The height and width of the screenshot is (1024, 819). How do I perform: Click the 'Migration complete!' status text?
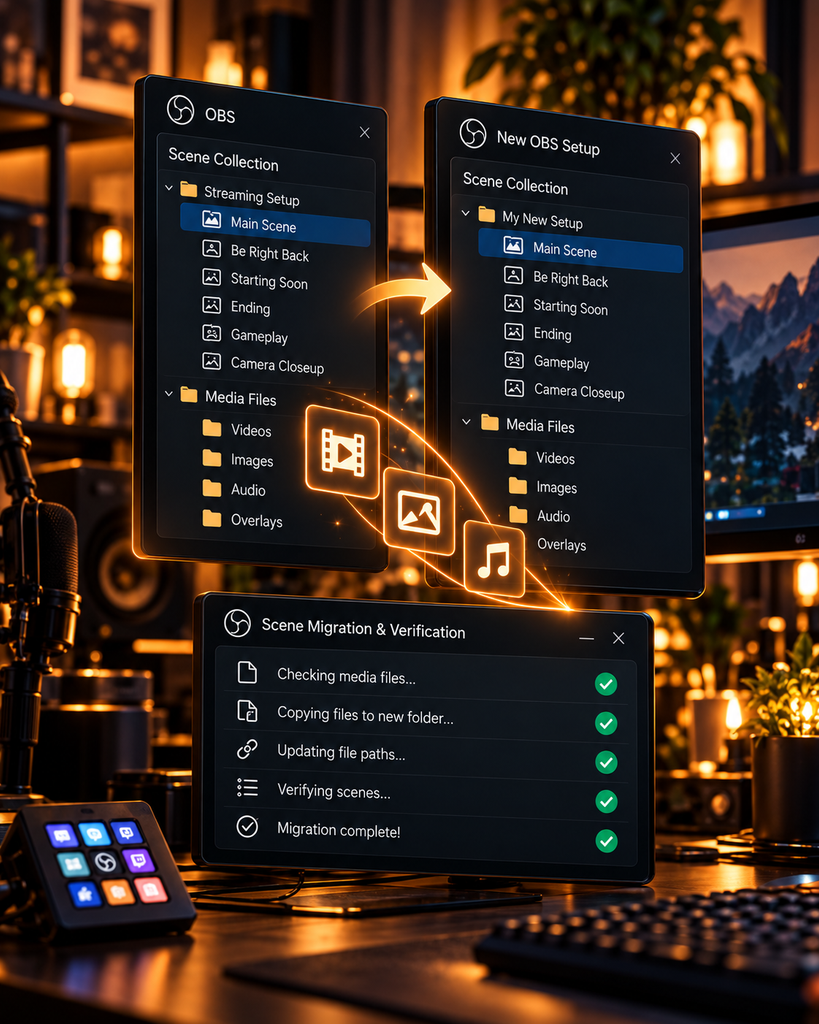[x=338, y=831]
